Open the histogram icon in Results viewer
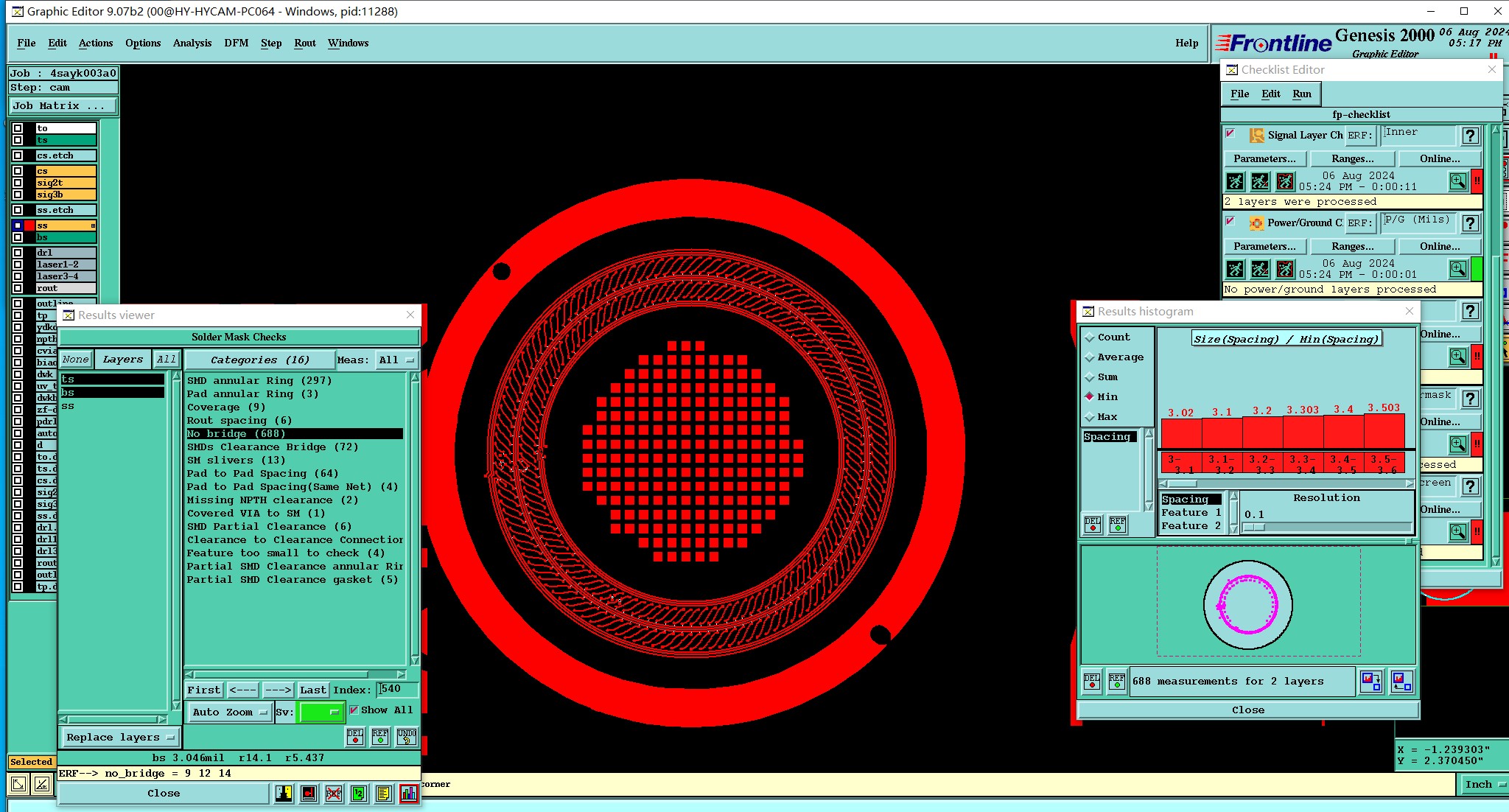The height and width of the screenshot is (812, 1509). (x=408, y=794)
